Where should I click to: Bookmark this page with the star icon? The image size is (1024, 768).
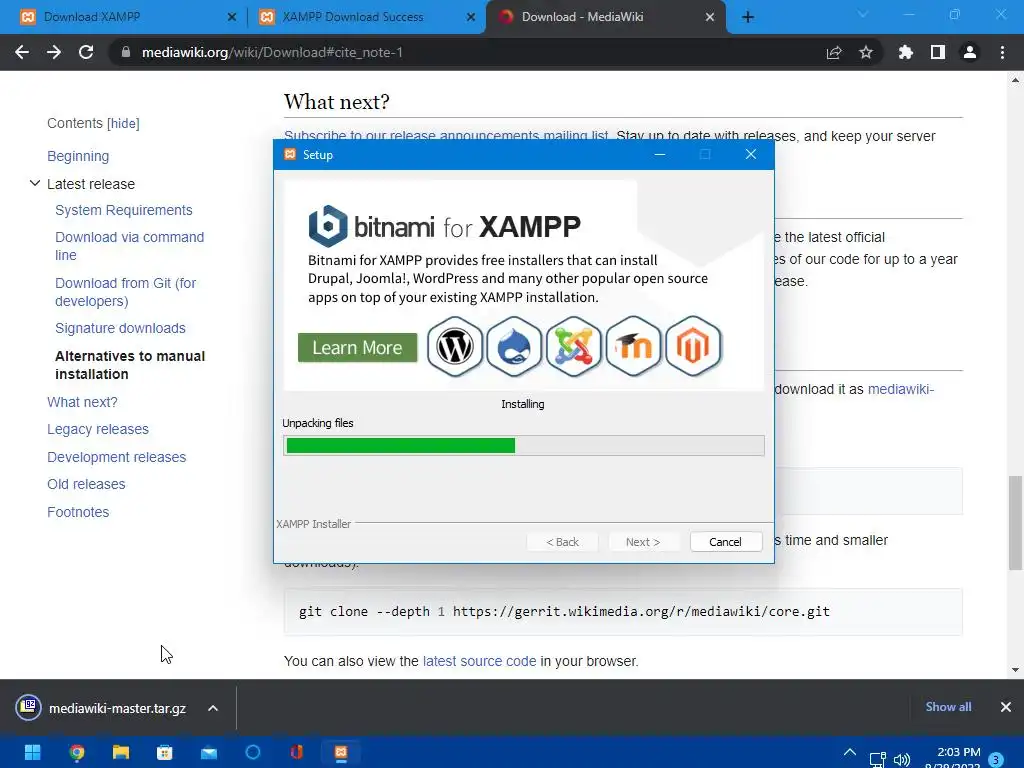(x=866, y=52)
